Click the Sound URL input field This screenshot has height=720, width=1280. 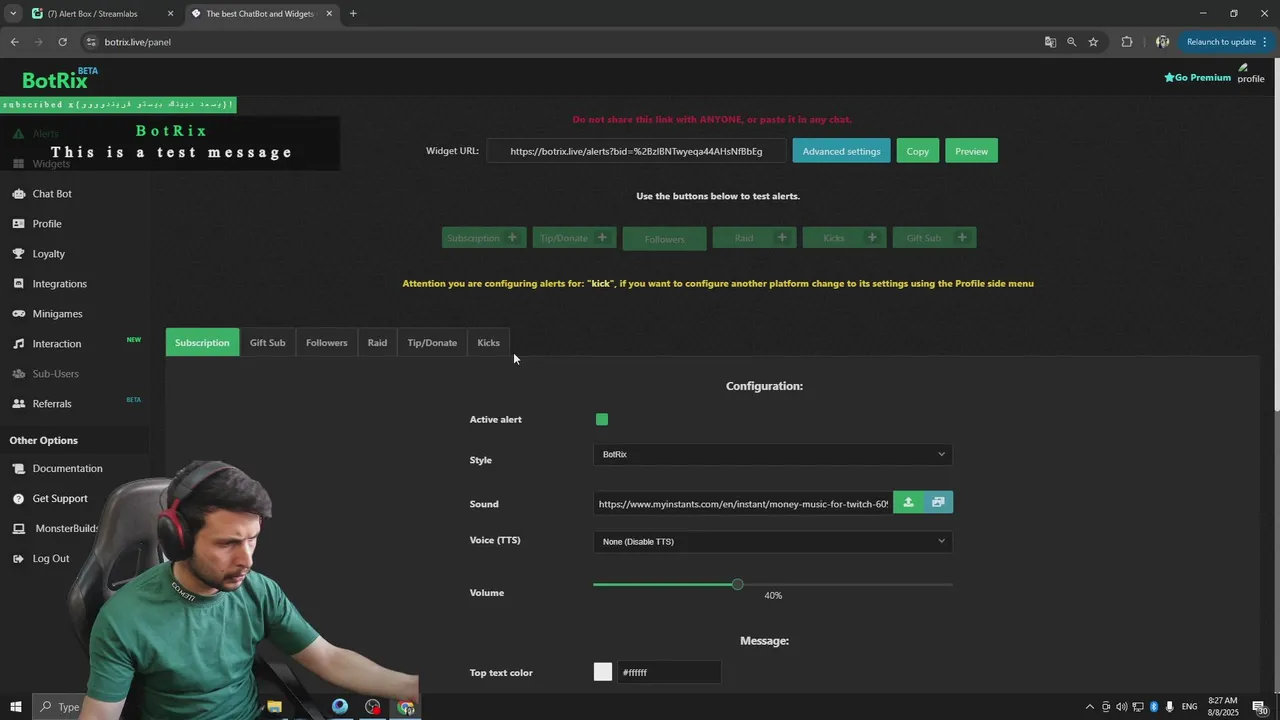(743, 503)
